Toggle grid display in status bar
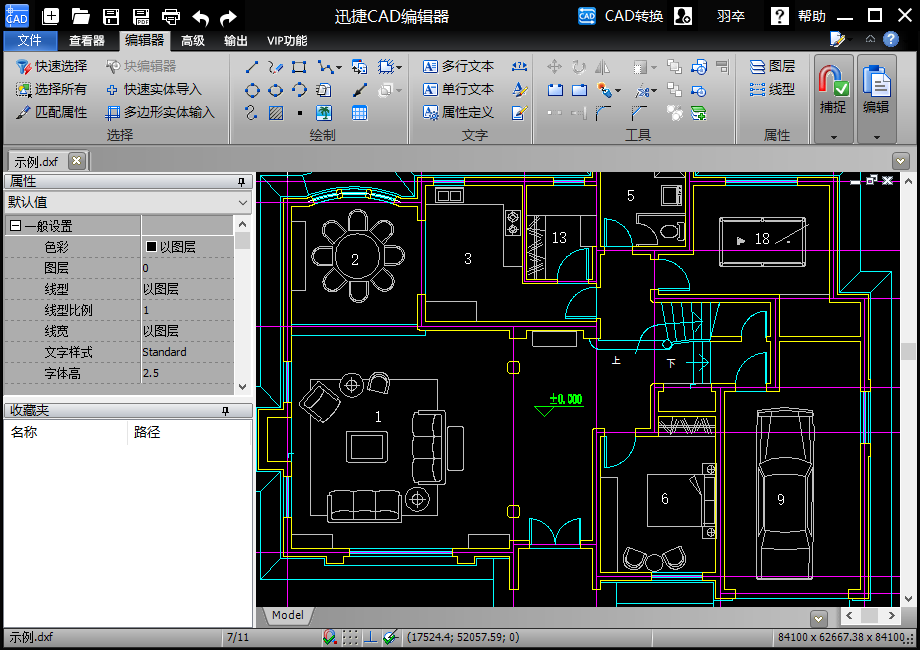920x650 pixels. 350,637
